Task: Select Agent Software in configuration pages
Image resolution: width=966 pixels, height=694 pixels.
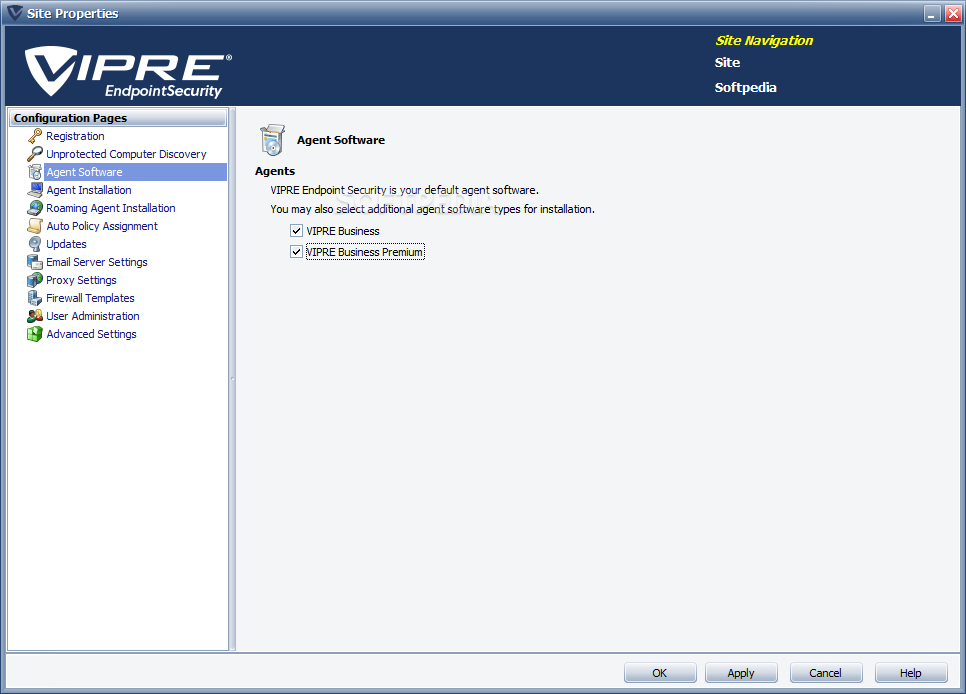Action: pyautogui.click(x=84, y=172)
